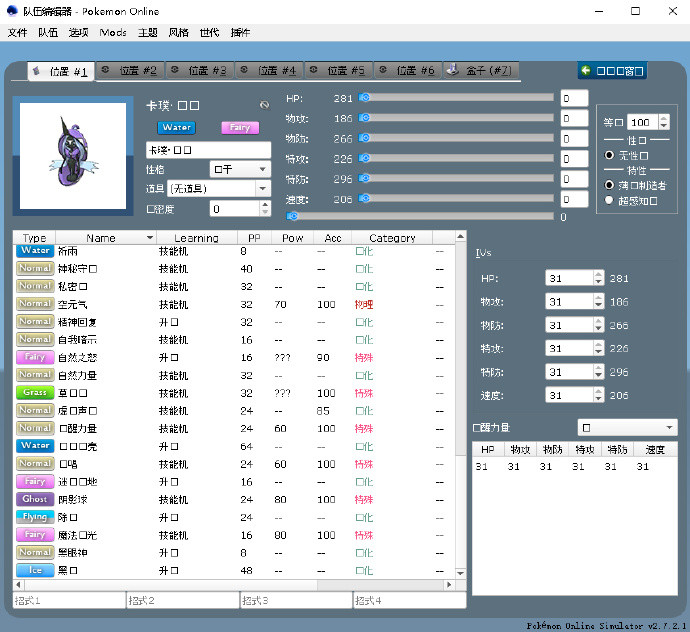Adjust the special defense IV spinner
This screenshot has height=632, width=690.
click(x=598, y=371)
